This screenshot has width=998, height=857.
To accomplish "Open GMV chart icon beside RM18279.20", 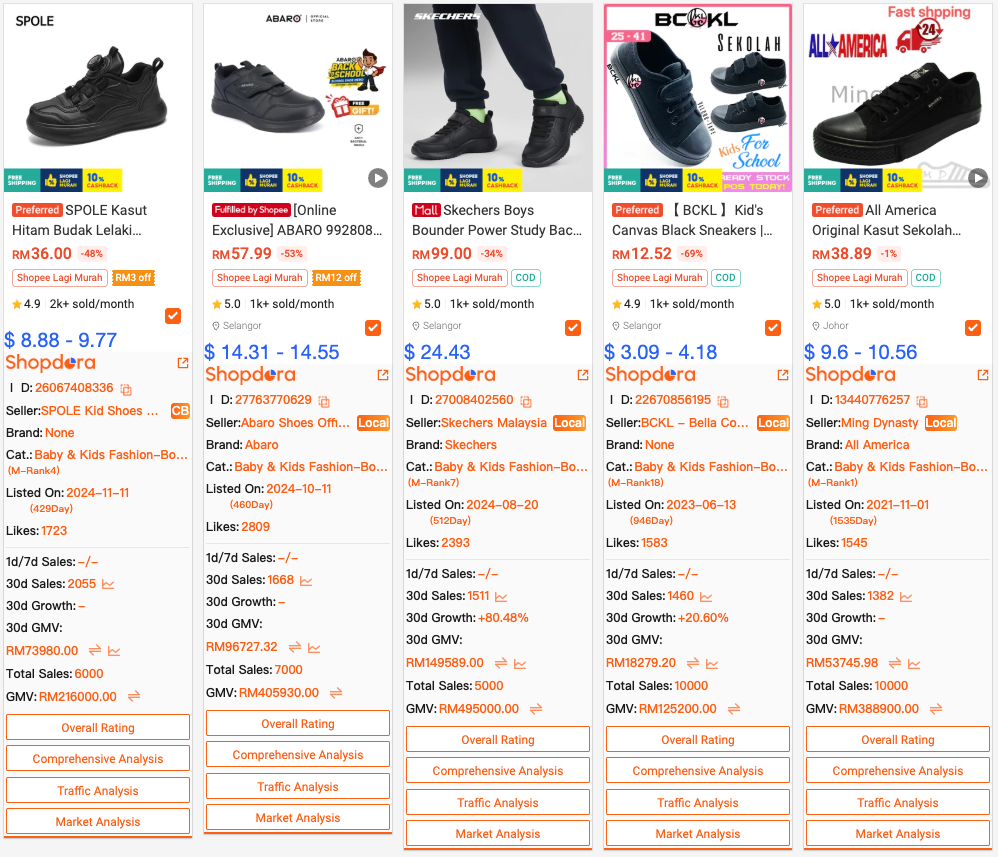I will click(712, 663).
